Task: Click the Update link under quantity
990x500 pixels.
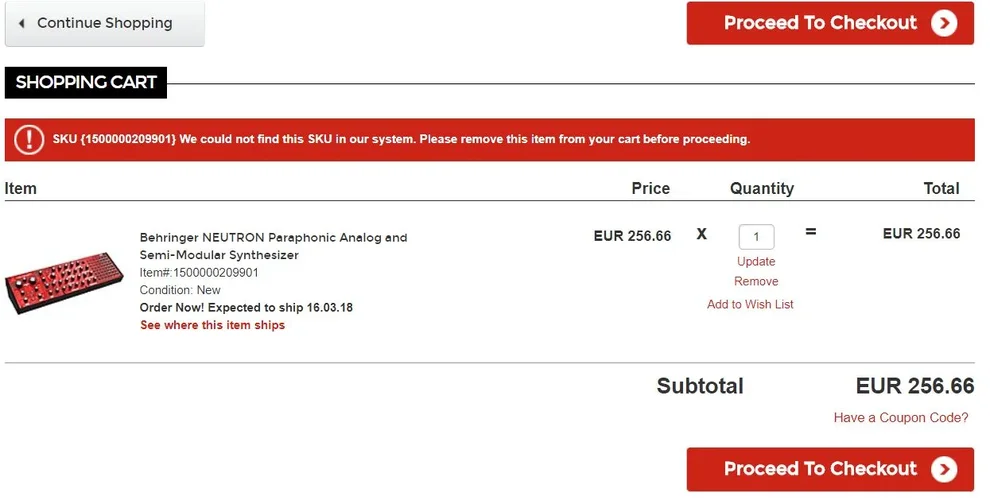Action: pyautogui.click(x=756, y=262)
